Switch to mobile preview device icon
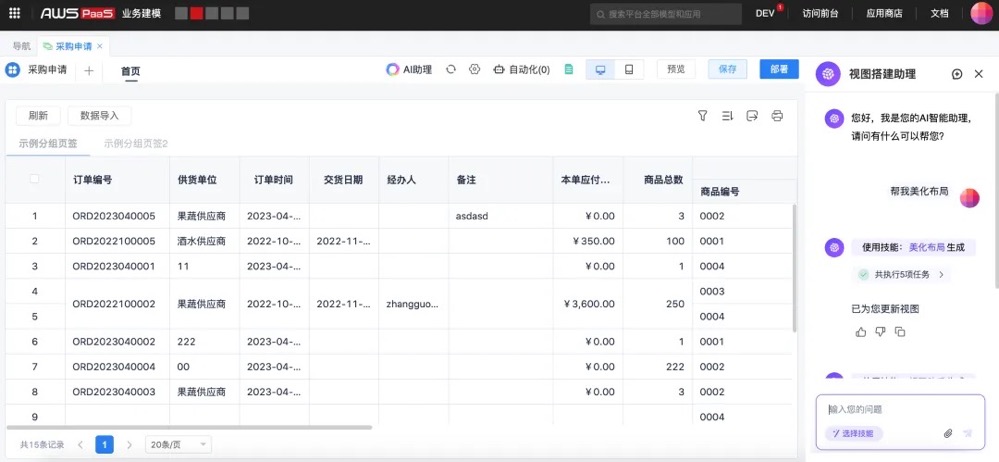 click(628, 69)
